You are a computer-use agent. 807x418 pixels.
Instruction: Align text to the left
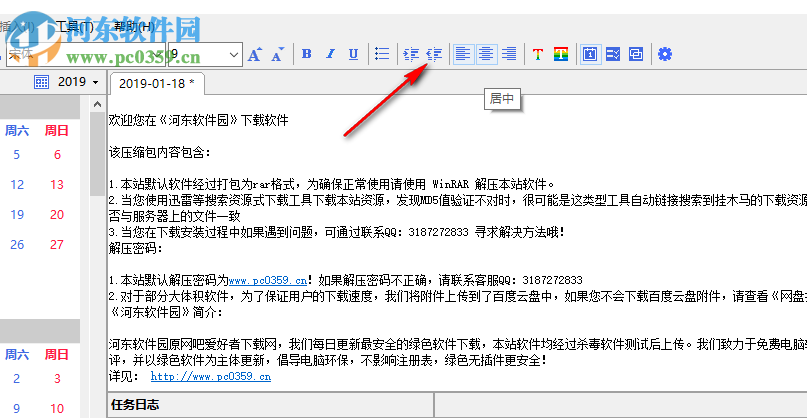(x=464, y=54)
